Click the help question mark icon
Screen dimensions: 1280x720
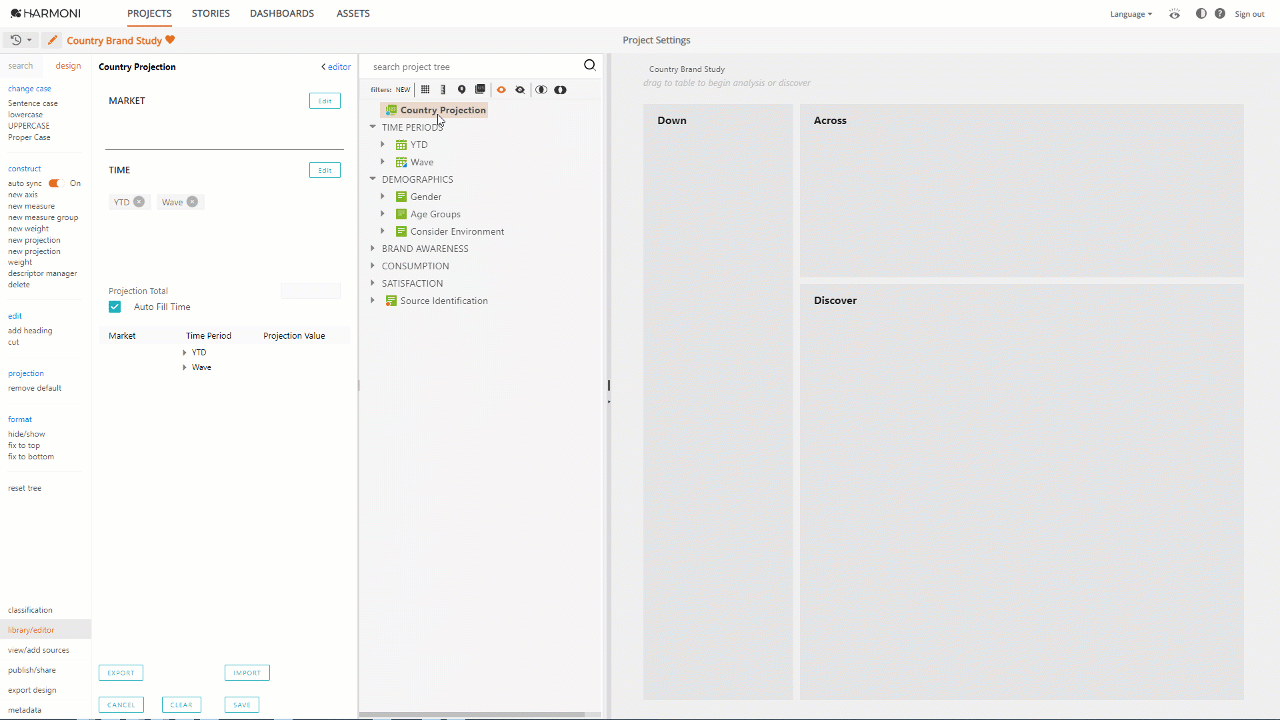tap(1220, 14)
